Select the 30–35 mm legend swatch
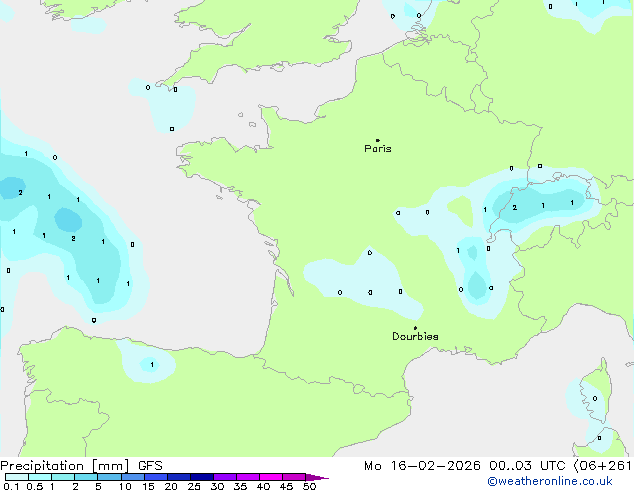Screen dimensions: 634x490 (224, 477)
